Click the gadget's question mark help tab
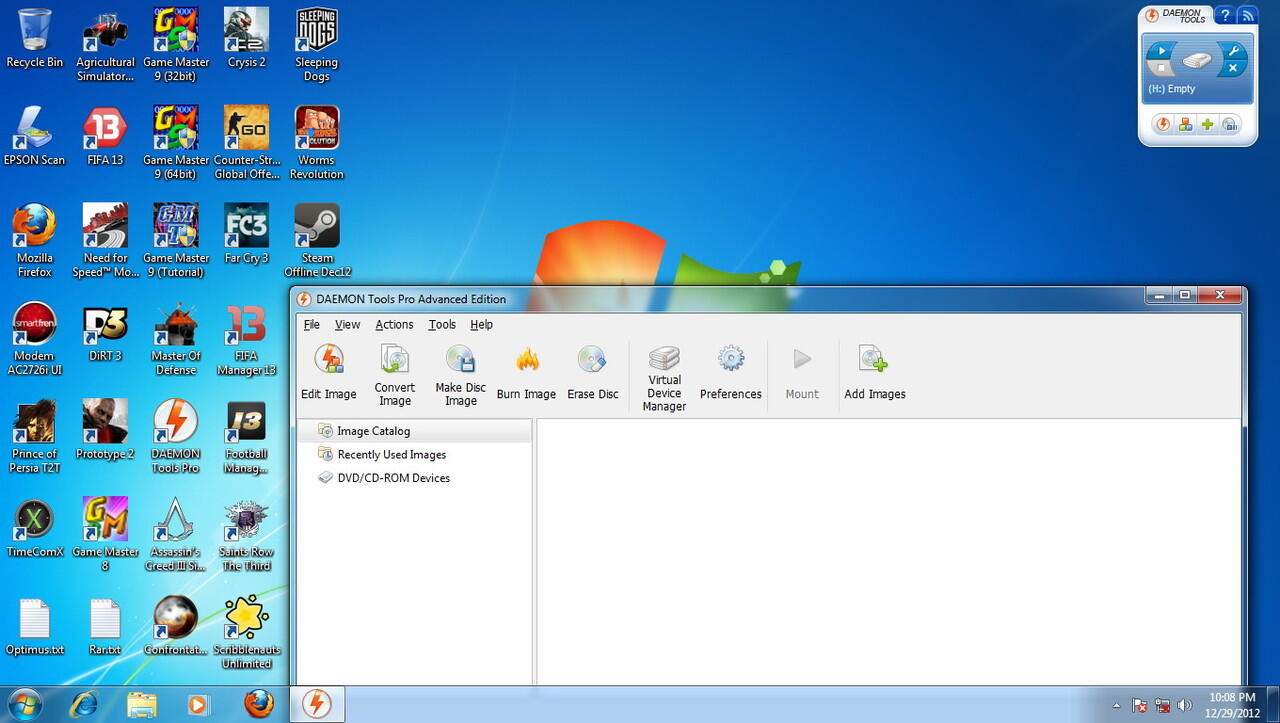The image size is (1280, 723). tap(1224, 15)
